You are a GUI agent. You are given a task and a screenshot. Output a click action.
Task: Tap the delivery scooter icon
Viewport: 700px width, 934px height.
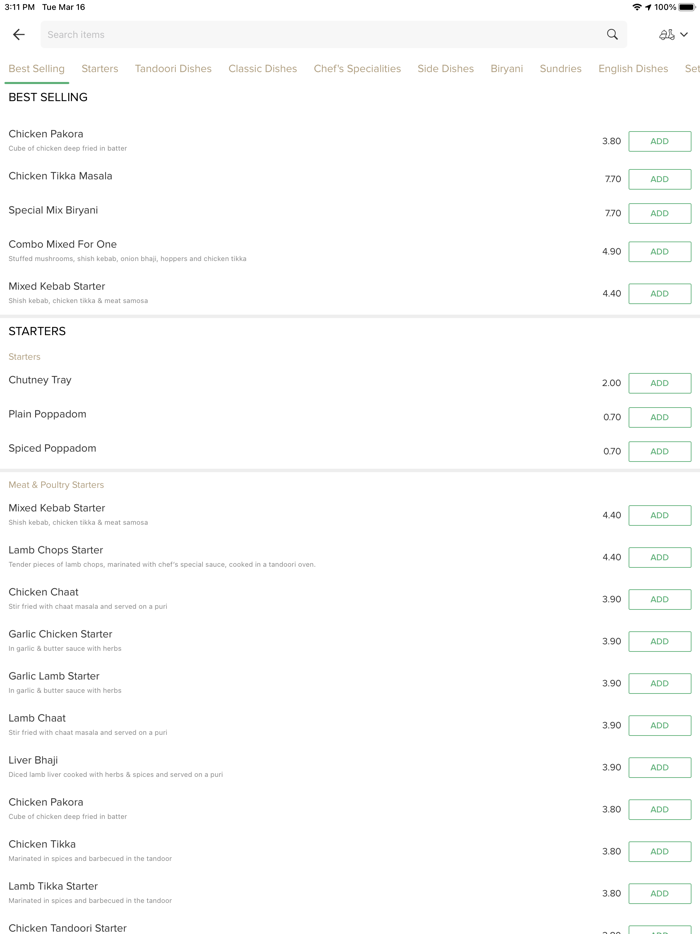[666, 35]
